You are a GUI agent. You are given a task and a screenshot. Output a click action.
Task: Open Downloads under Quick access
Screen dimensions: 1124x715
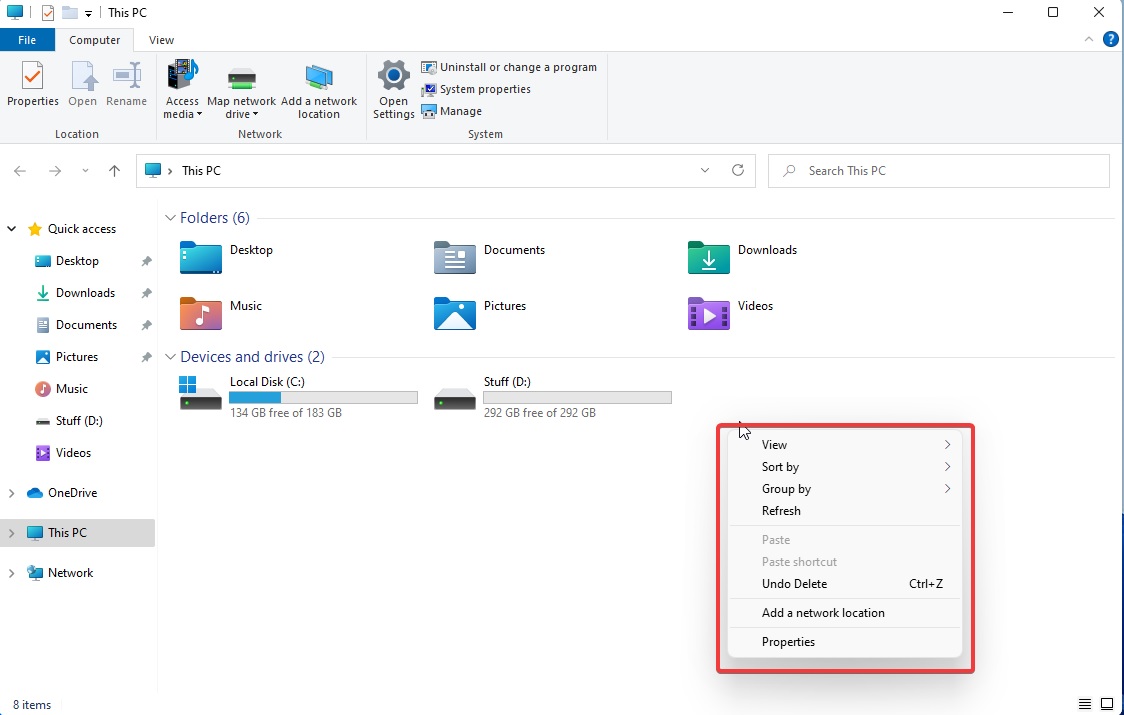pyautogui.click(x=85, y=293)
